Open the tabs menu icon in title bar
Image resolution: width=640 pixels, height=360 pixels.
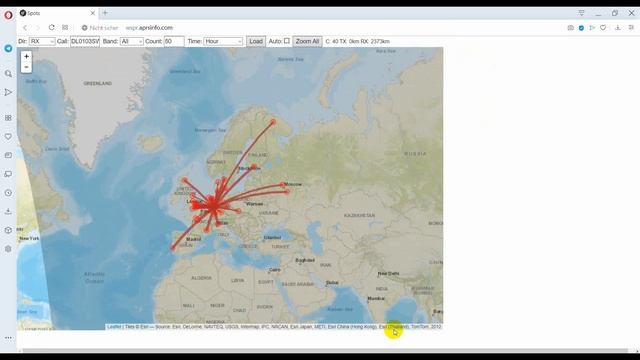[581, 13]
